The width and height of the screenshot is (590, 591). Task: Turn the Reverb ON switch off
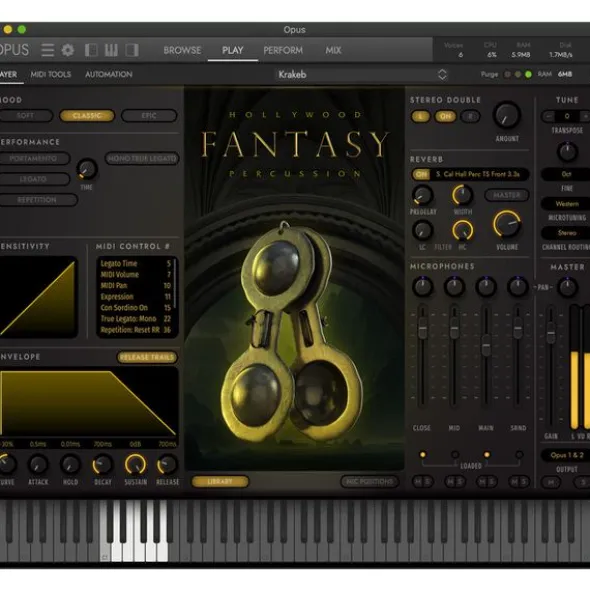tap(421, 174)
